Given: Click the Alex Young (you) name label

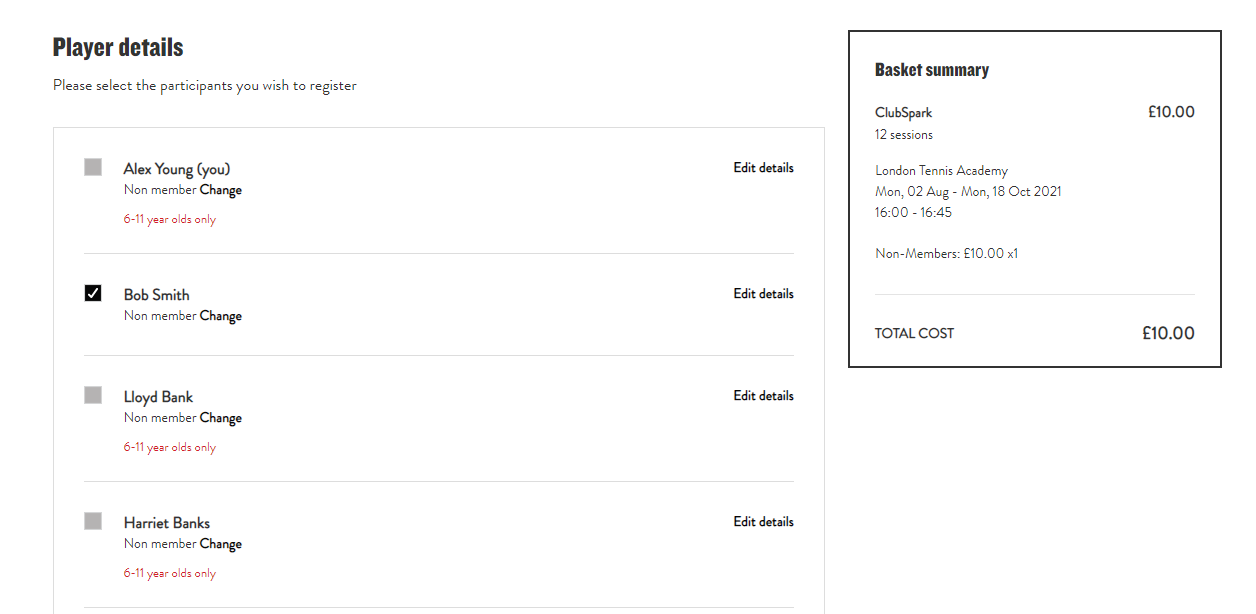Looking at the screenshot, I should [177, 169].
